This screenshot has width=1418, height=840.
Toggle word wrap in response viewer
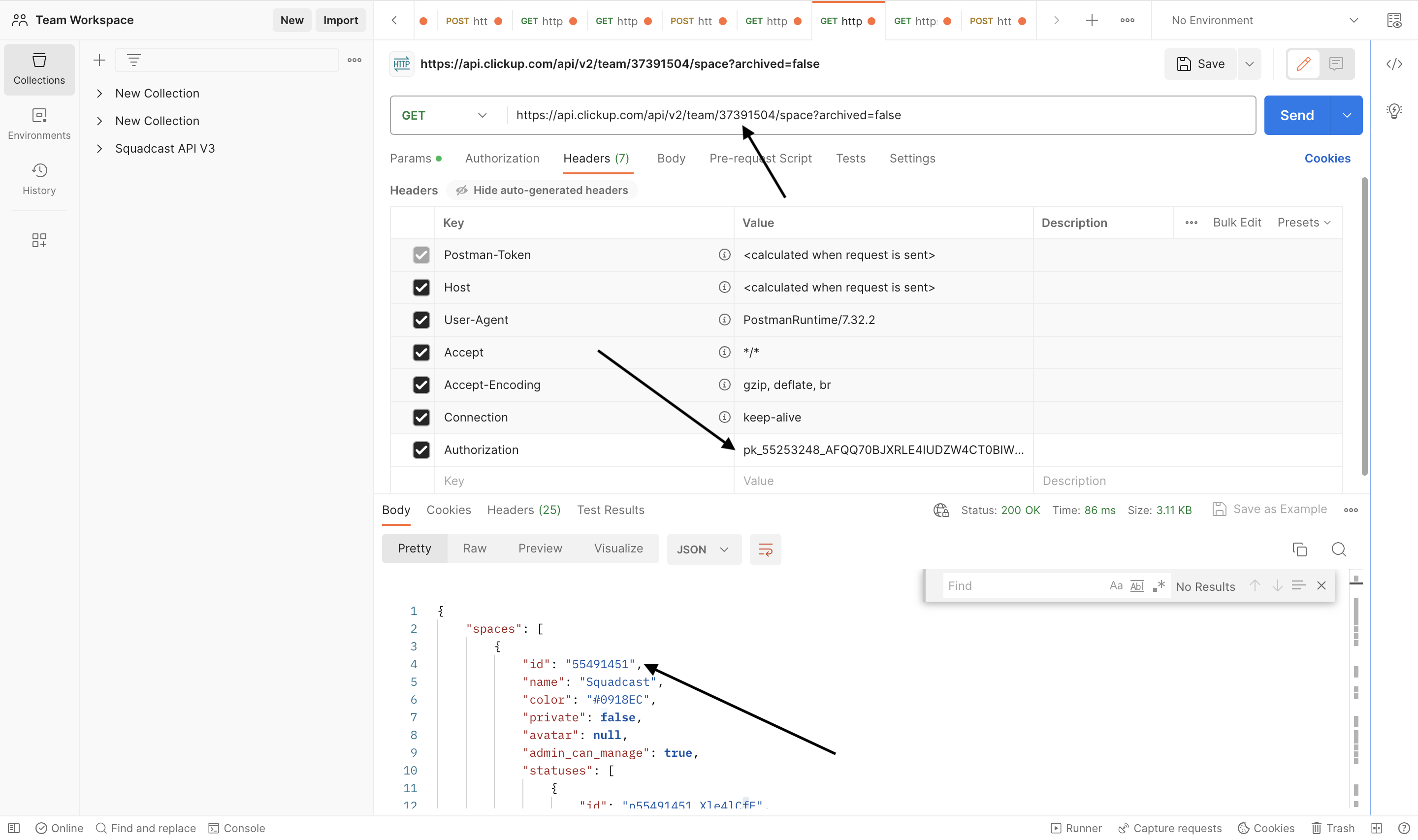(x=765, y=549)
